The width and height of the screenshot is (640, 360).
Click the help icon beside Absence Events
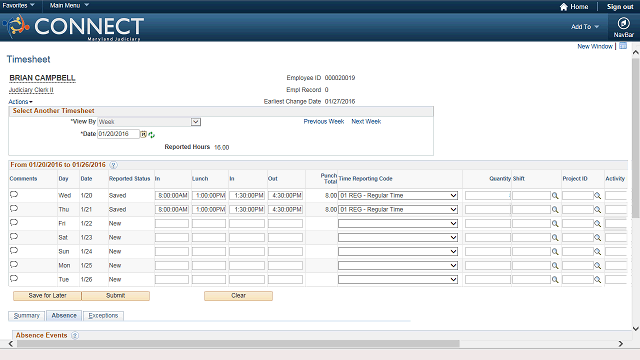coord(75,336)
